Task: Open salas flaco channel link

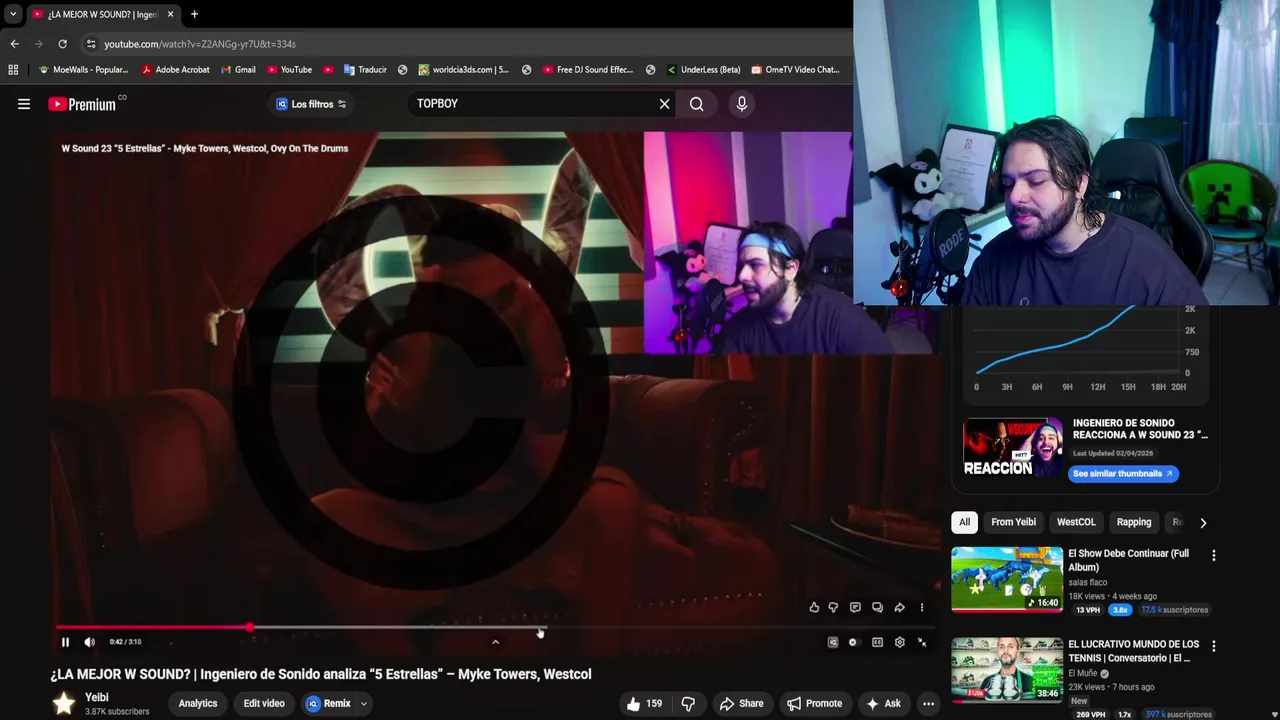Action: pyautogui.click(x=1087, y=582)
